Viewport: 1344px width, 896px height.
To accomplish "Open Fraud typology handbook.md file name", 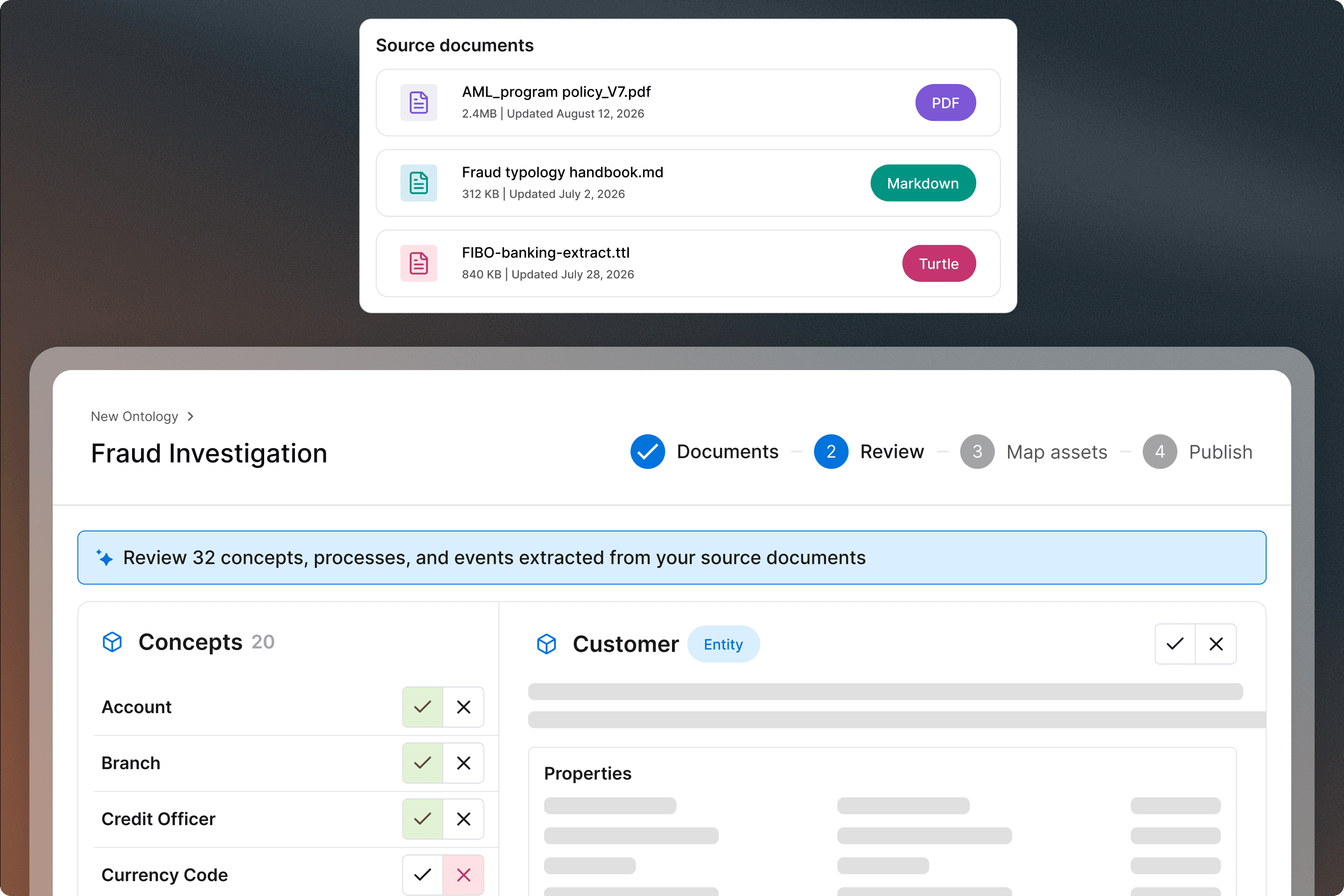I will pyautogui.click(x=562, y=172).
